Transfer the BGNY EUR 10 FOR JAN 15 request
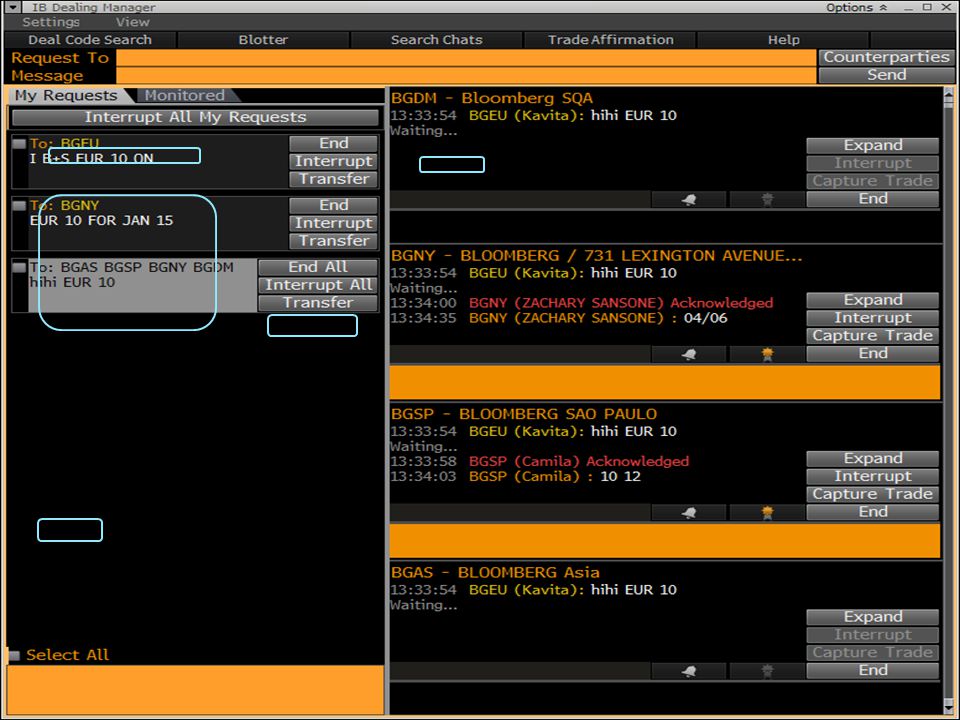This screenshot has height=720, width=960. click(x=334, y=241)
